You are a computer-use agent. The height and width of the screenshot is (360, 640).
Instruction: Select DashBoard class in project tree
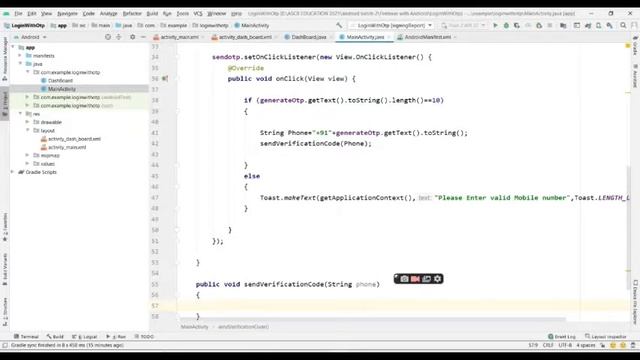(x=60, y=80)
